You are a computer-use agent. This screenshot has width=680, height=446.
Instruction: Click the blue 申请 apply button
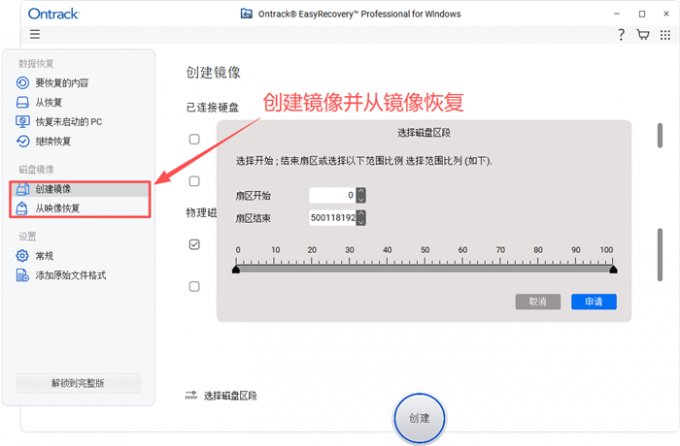[x=594, y=302]
